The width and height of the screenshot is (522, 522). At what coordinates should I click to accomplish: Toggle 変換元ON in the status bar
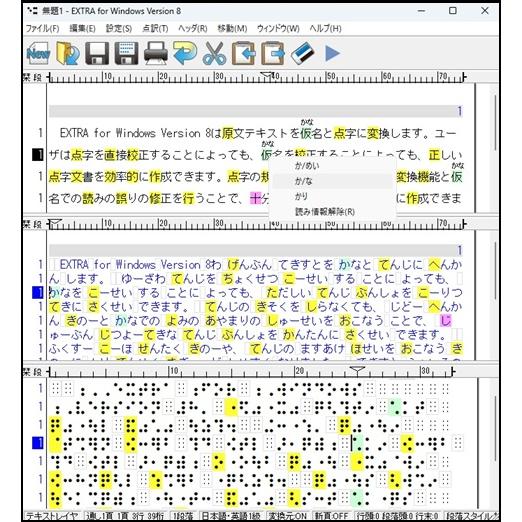[287, 516]
